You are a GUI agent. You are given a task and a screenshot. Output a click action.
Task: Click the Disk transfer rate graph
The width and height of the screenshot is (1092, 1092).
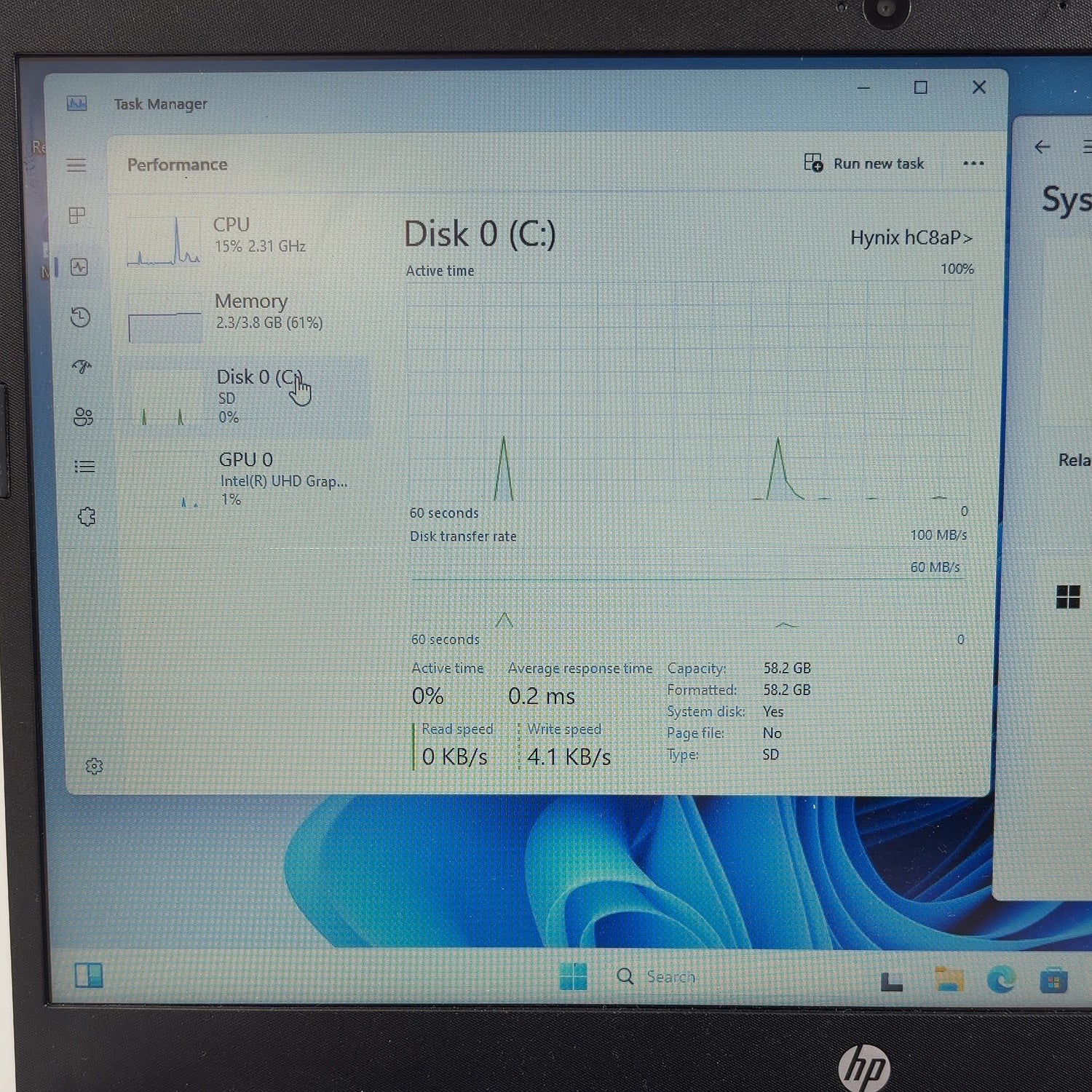[688, 588]
